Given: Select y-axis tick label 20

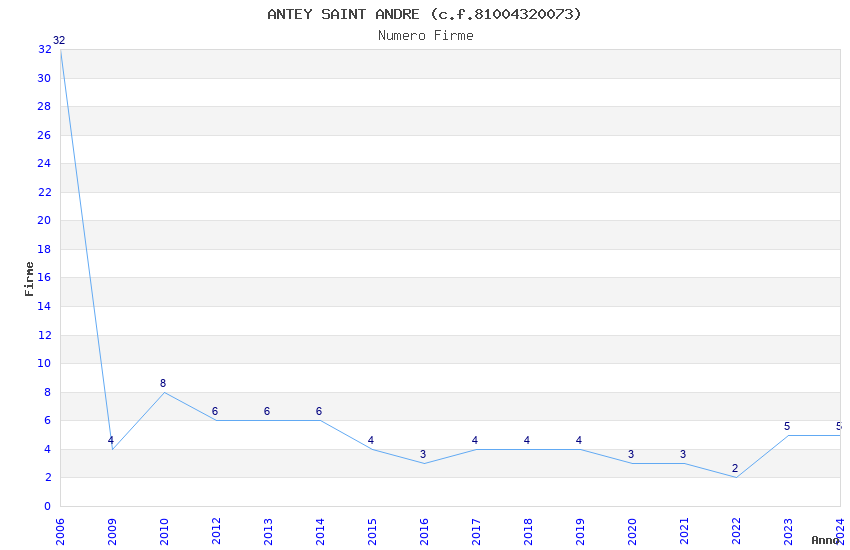Looking at the screenshot, I should point(44,220).
